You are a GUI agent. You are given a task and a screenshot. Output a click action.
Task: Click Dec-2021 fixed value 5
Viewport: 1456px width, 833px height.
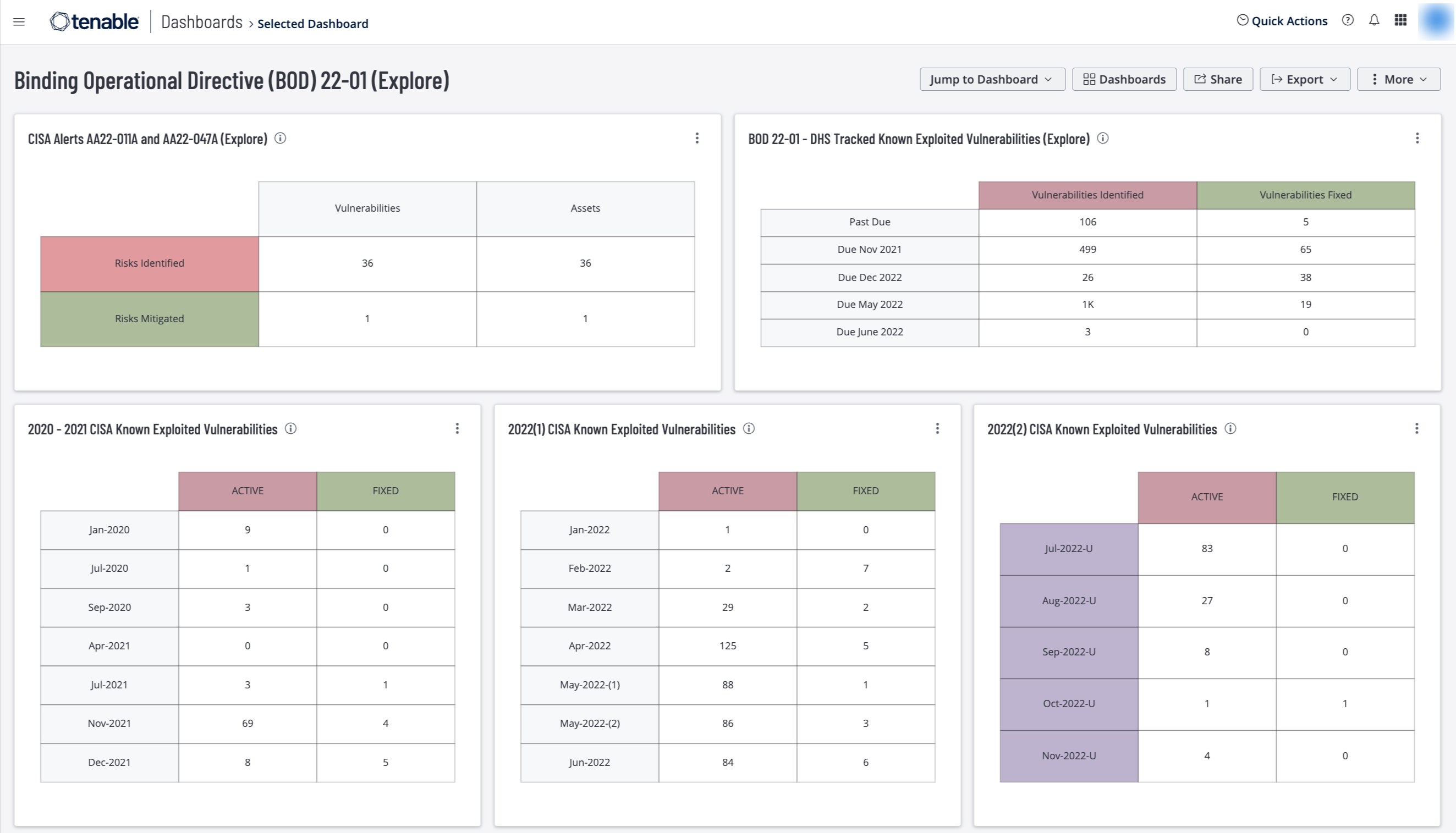(x=386, y=763)
